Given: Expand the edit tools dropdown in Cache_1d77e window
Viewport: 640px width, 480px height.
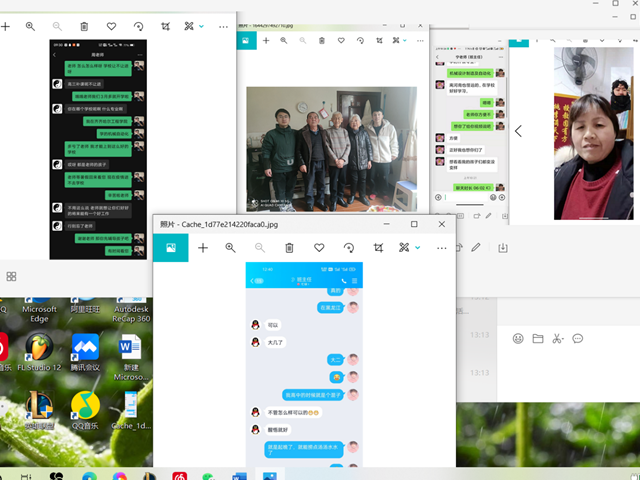Looking at the screenshot, I should [x=417, y=248].
